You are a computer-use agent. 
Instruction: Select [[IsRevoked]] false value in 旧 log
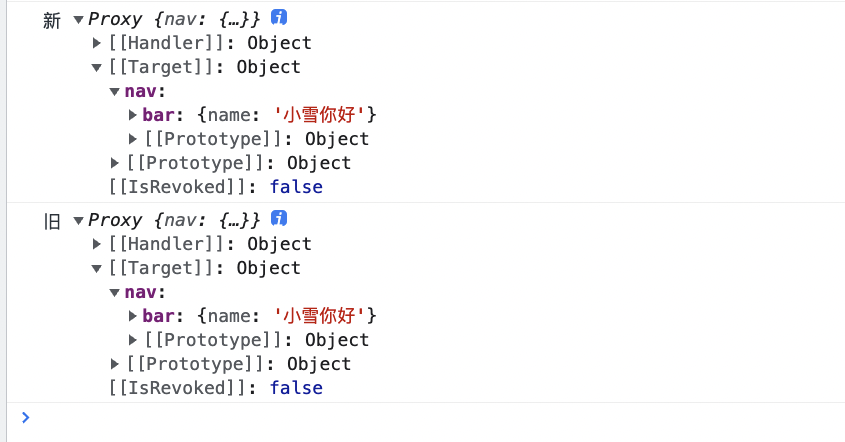296,388
